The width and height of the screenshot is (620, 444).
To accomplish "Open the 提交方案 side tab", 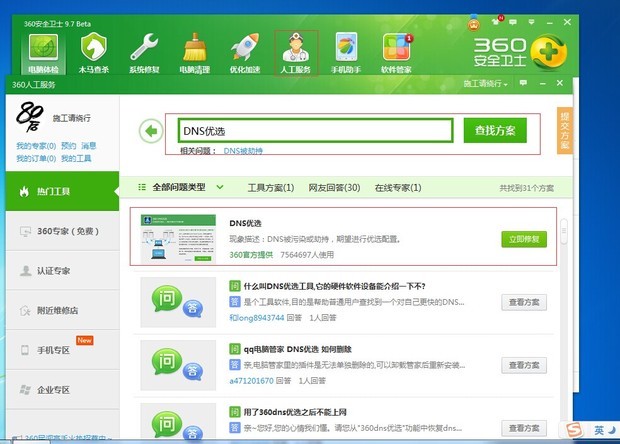I will tap(564, 130).
